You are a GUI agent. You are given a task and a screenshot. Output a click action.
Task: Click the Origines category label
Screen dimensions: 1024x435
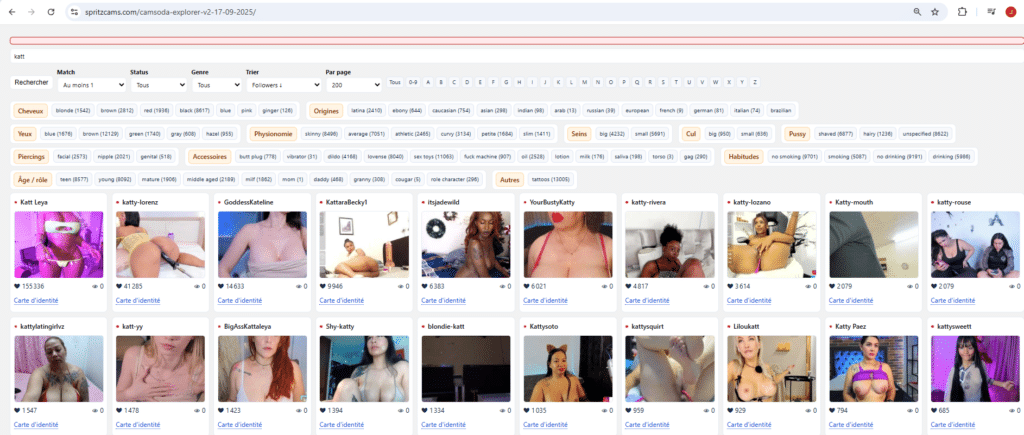tap(326, 111)
